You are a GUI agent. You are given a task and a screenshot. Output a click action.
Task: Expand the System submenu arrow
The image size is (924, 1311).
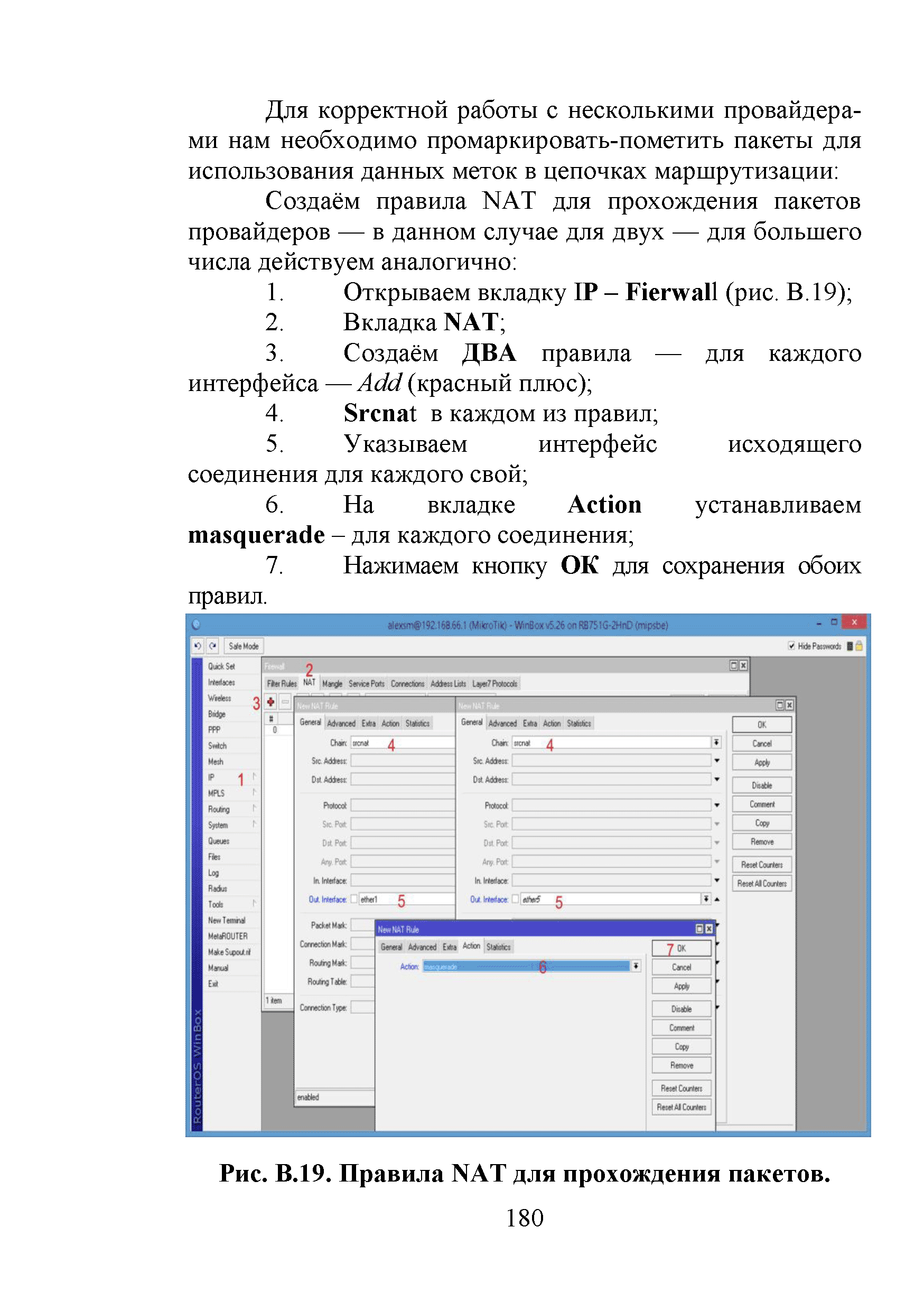tap(254, 824)
